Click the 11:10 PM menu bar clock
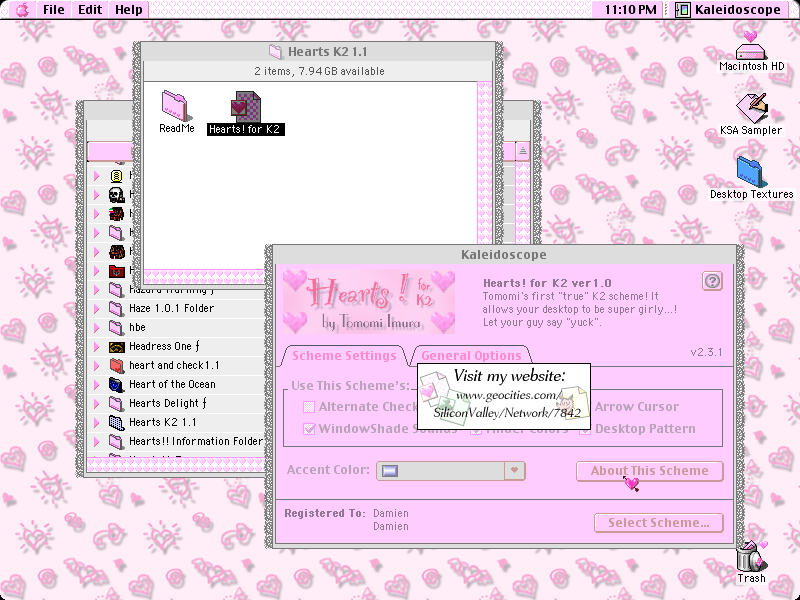The width and height of the screenshot is (800, 600). click(631, 9)
